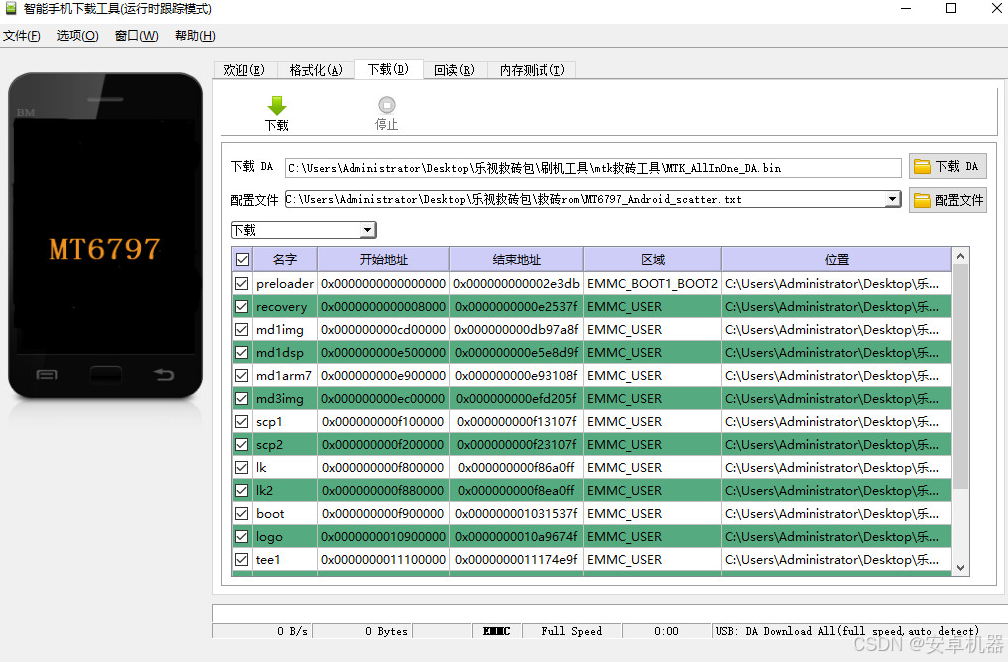Click the 位置 column header
Viewport: 1008px width, 662px height.
pos(836,260)
